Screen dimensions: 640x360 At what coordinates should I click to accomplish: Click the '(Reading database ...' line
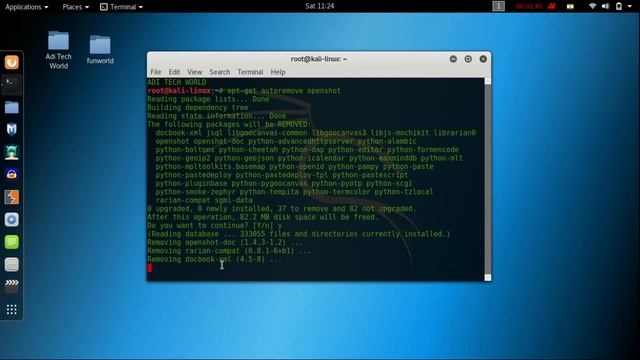point(299,234)
